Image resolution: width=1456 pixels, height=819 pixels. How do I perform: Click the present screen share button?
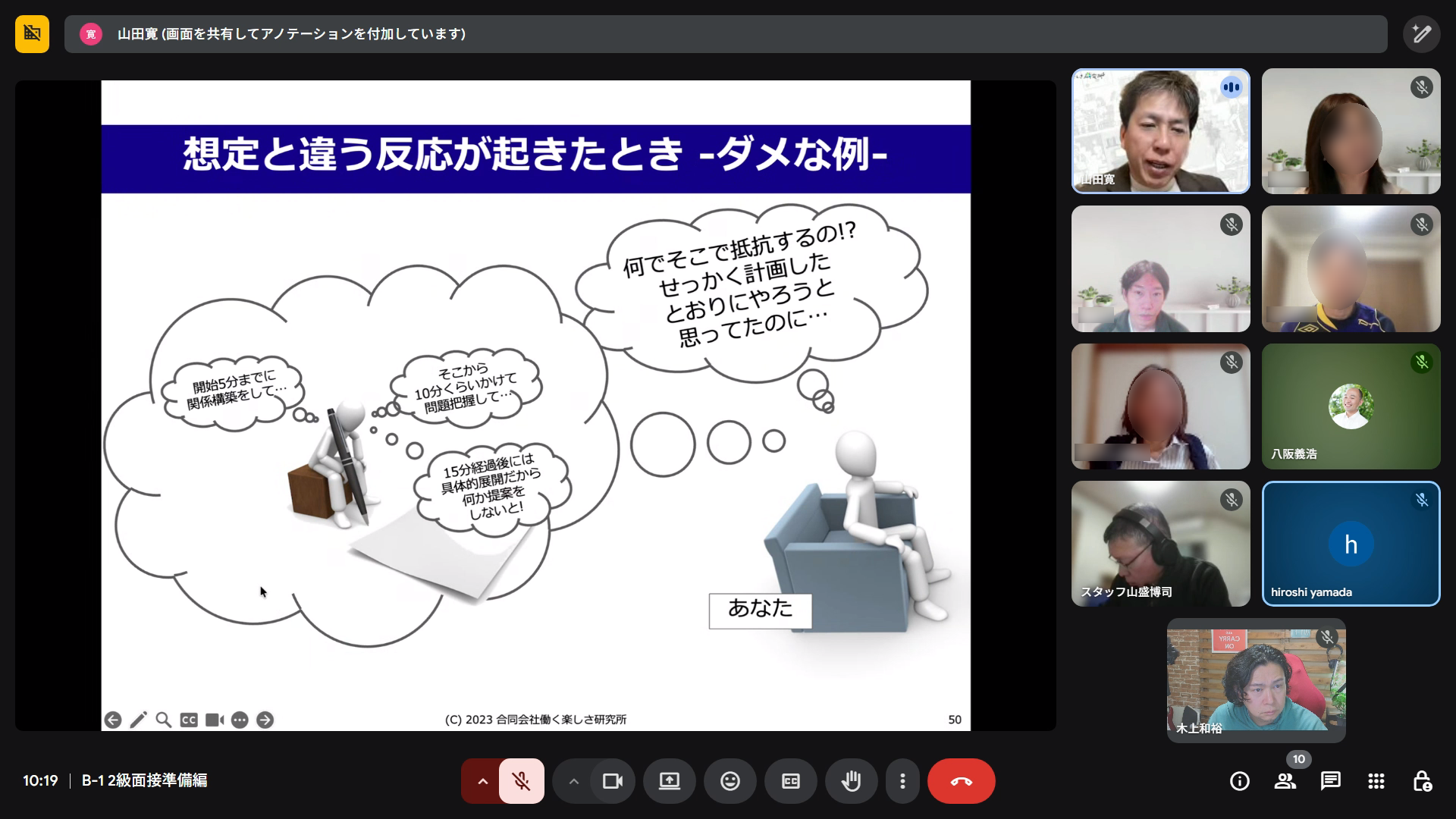(669, 781)
